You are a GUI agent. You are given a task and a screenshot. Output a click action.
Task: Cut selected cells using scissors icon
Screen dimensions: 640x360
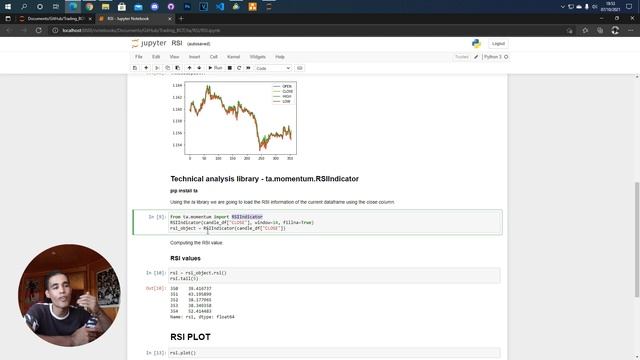pyautogui.click(x=157, y=68)
